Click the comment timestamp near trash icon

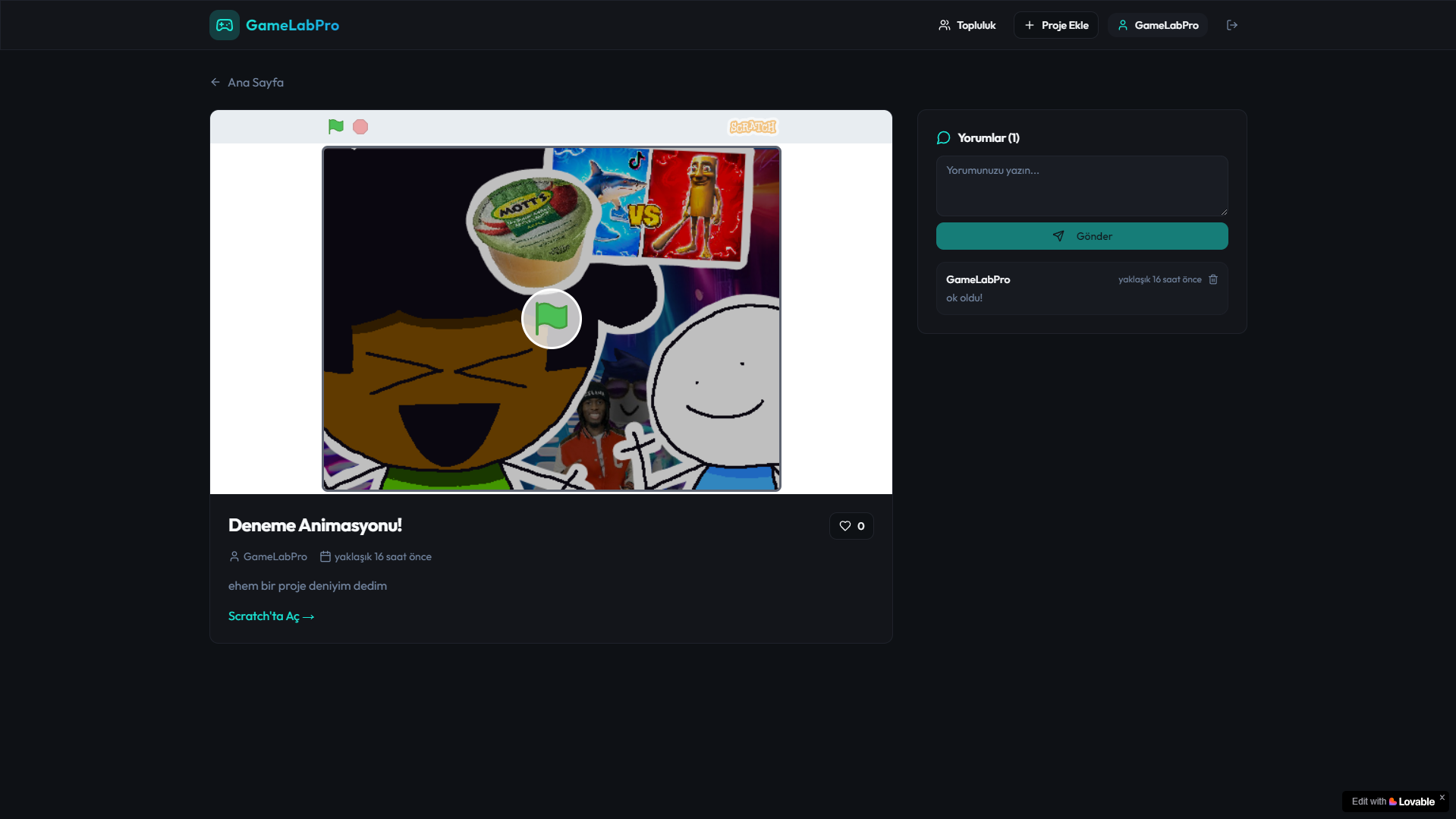(x=1160, y=279)
